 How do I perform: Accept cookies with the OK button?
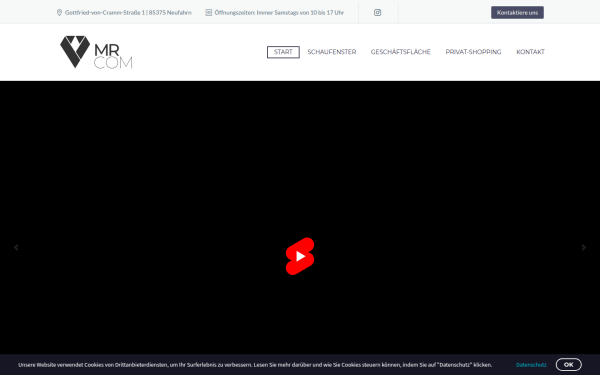pos(569,365)
